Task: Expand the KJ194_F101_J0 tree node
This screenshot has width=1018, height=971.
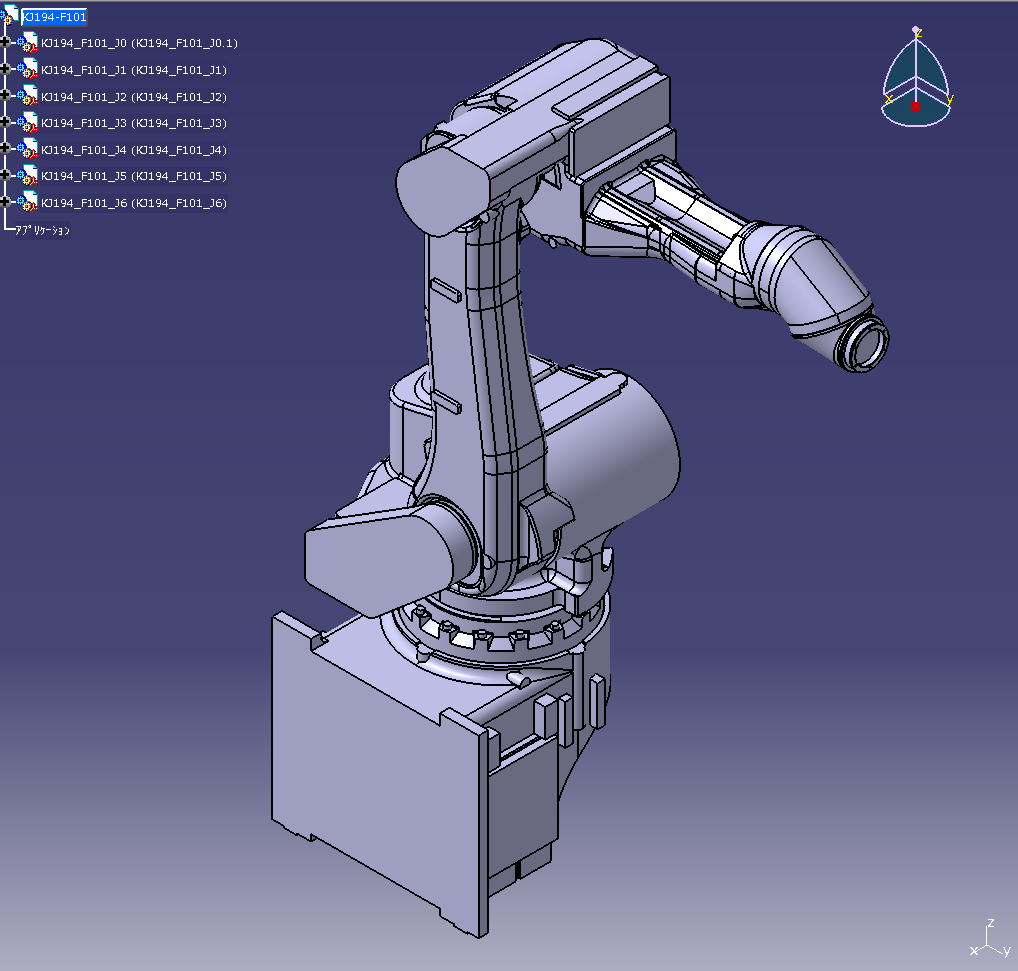Action: (5, 42)
